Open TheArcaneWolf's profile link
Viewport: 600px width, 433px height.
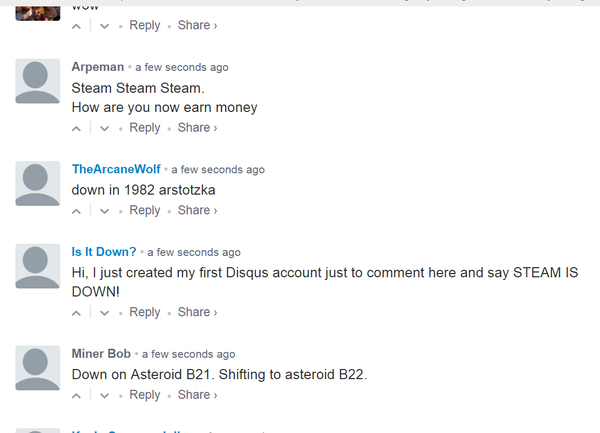(x=116, y=169)
